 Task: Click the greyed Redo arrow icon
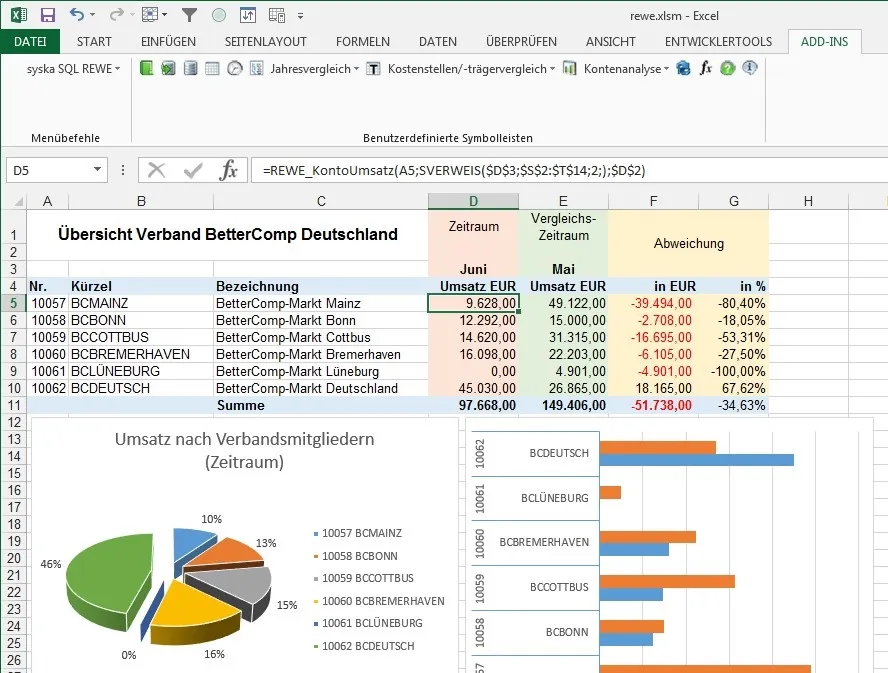(116, 15)
